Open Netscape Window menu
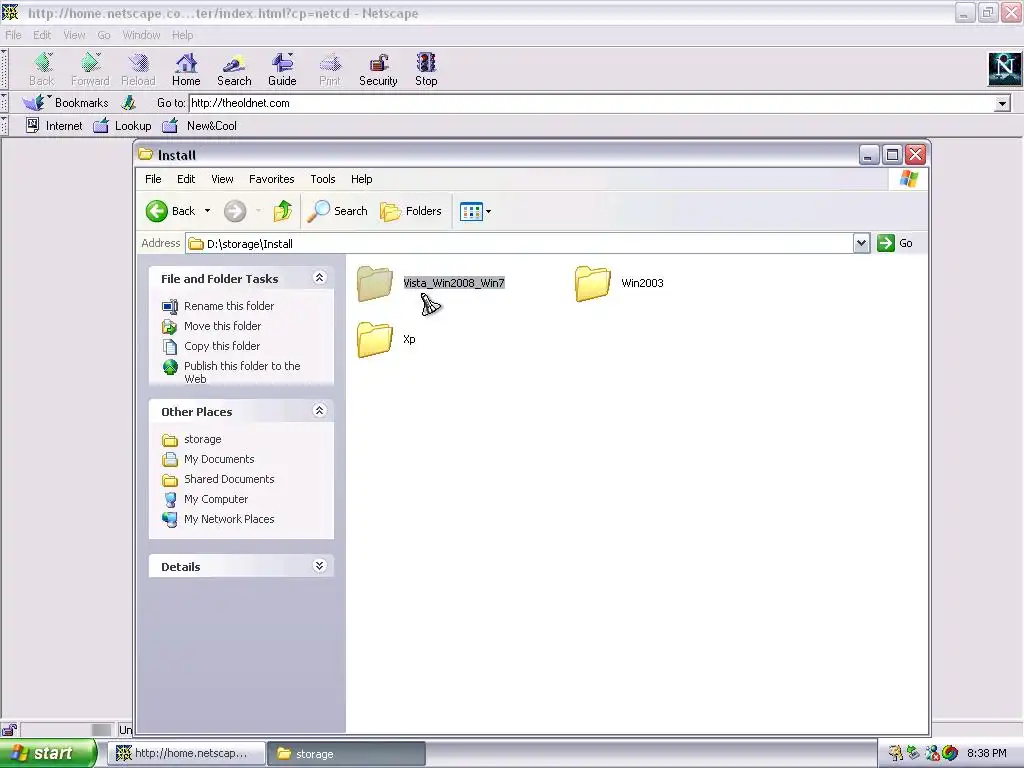The width and height of the screenshot is (1024, 768). tap(141, 35)
